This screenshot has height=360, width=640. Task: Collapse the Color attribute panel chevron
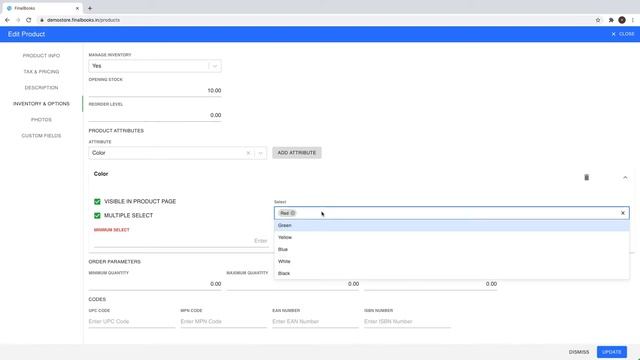[x=625, y=178]
